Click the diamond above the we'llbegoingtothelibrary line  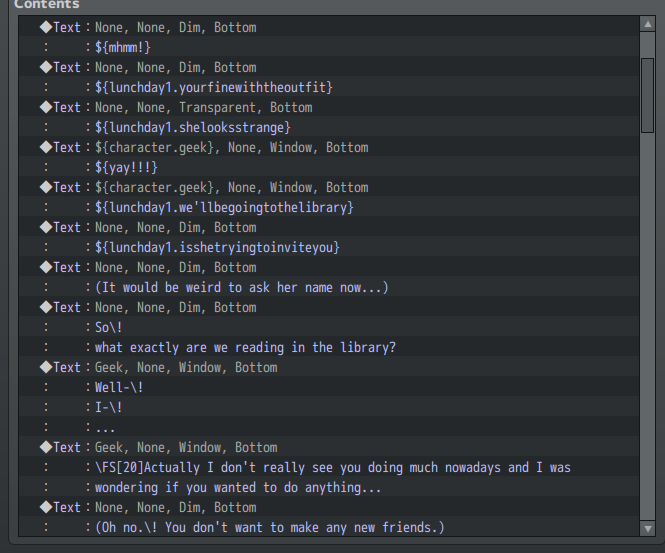(x=45, y=187)
